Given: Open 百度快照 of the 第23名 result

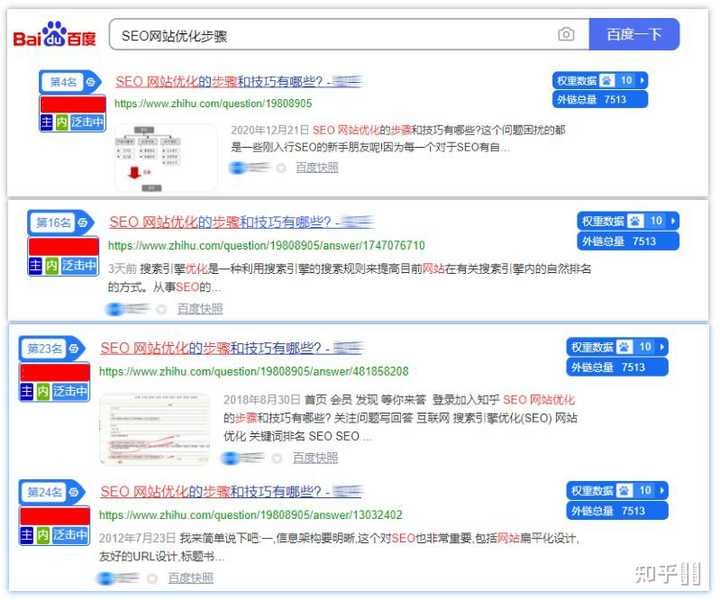Looking at the screenshot, I should click(x=315, y=458).
